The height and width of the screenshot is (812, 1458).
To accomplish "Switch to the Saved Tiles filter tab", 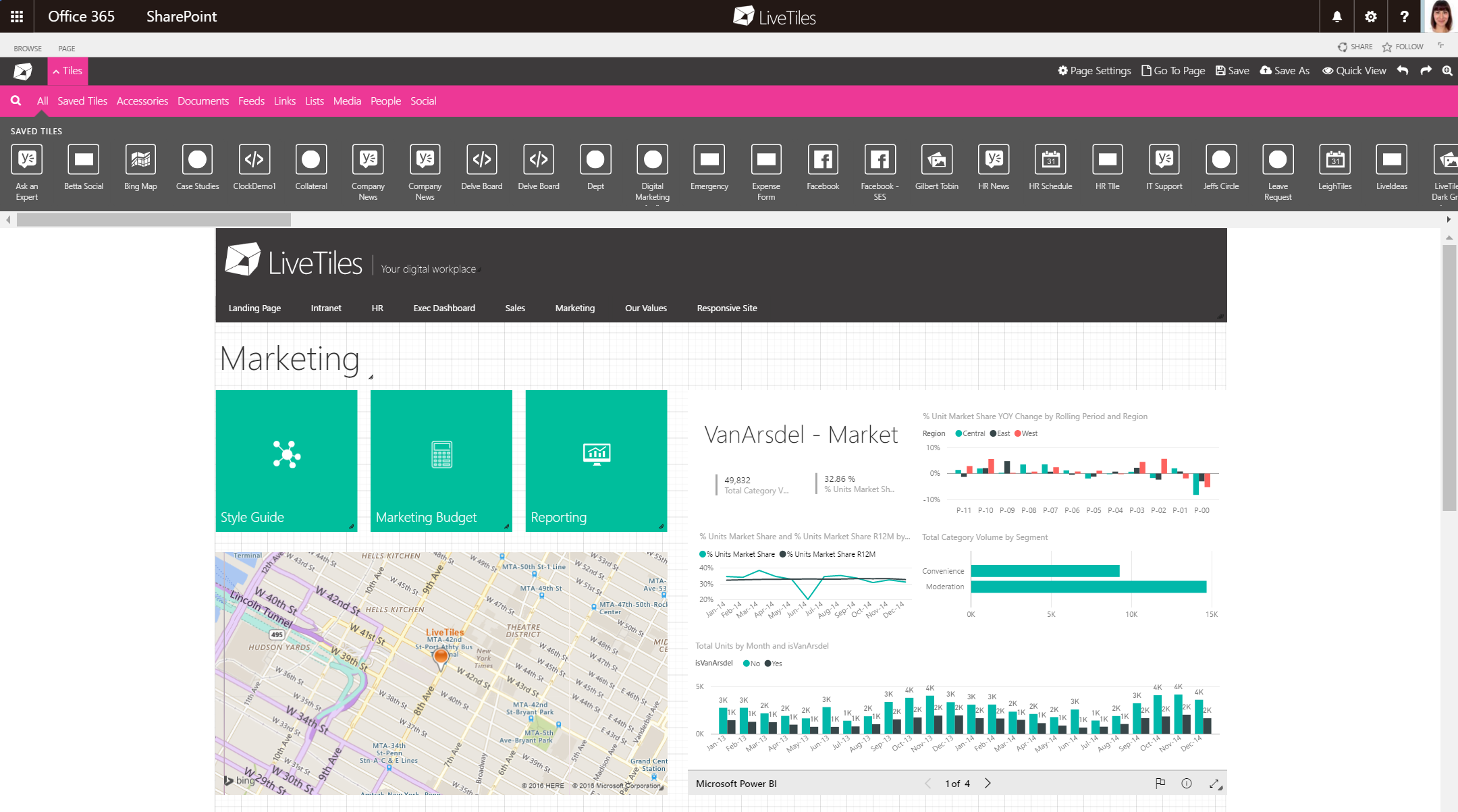I will [x=82, y=101].
